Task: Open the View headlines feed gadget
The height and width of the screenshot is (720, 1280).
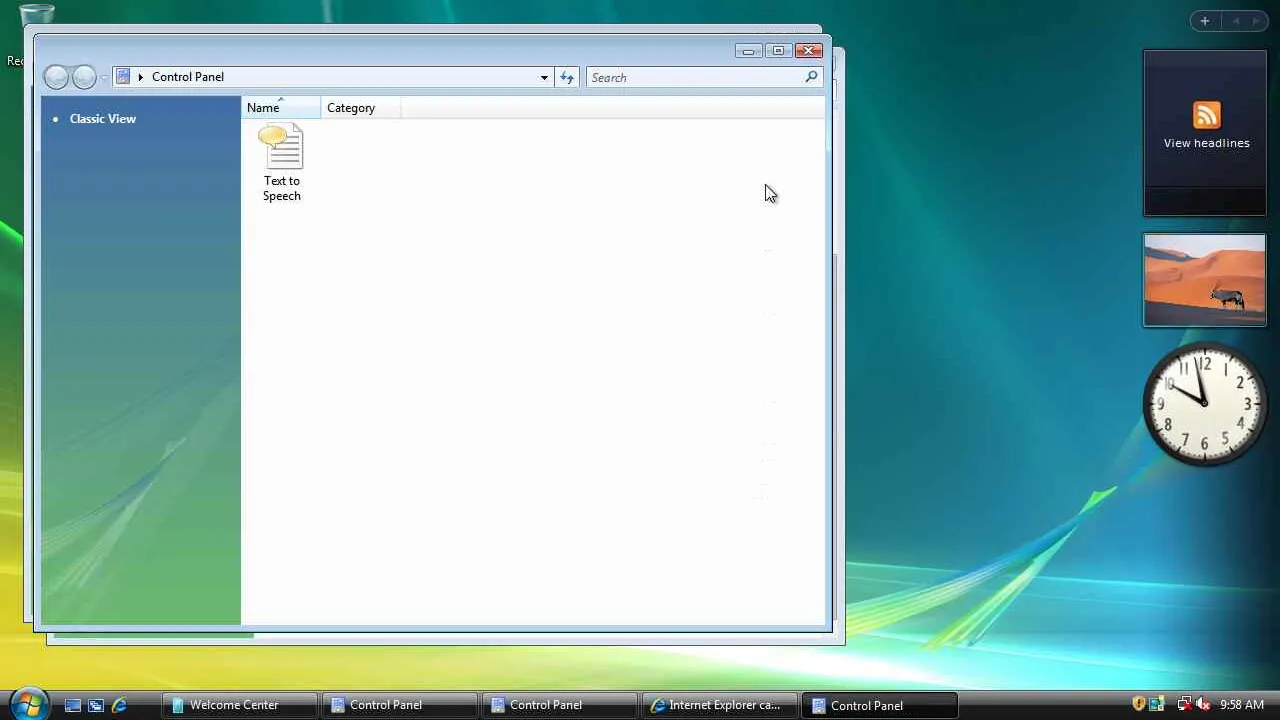Action: (1205, 133)
